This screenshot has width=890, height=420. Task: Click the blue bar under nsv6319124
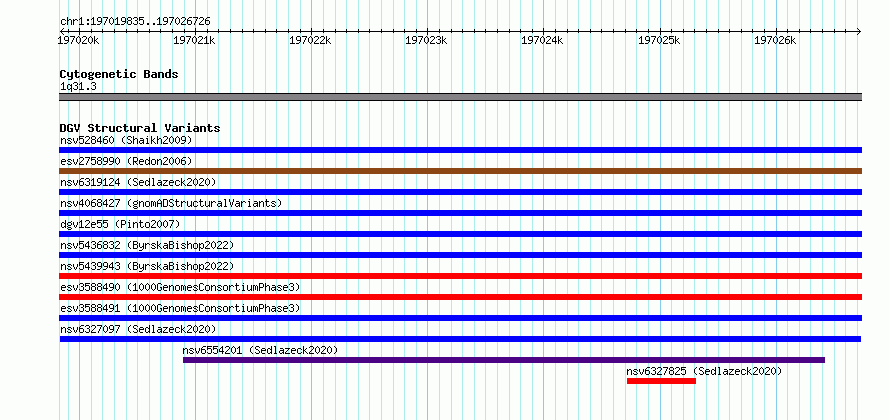[x=460, y=192]
